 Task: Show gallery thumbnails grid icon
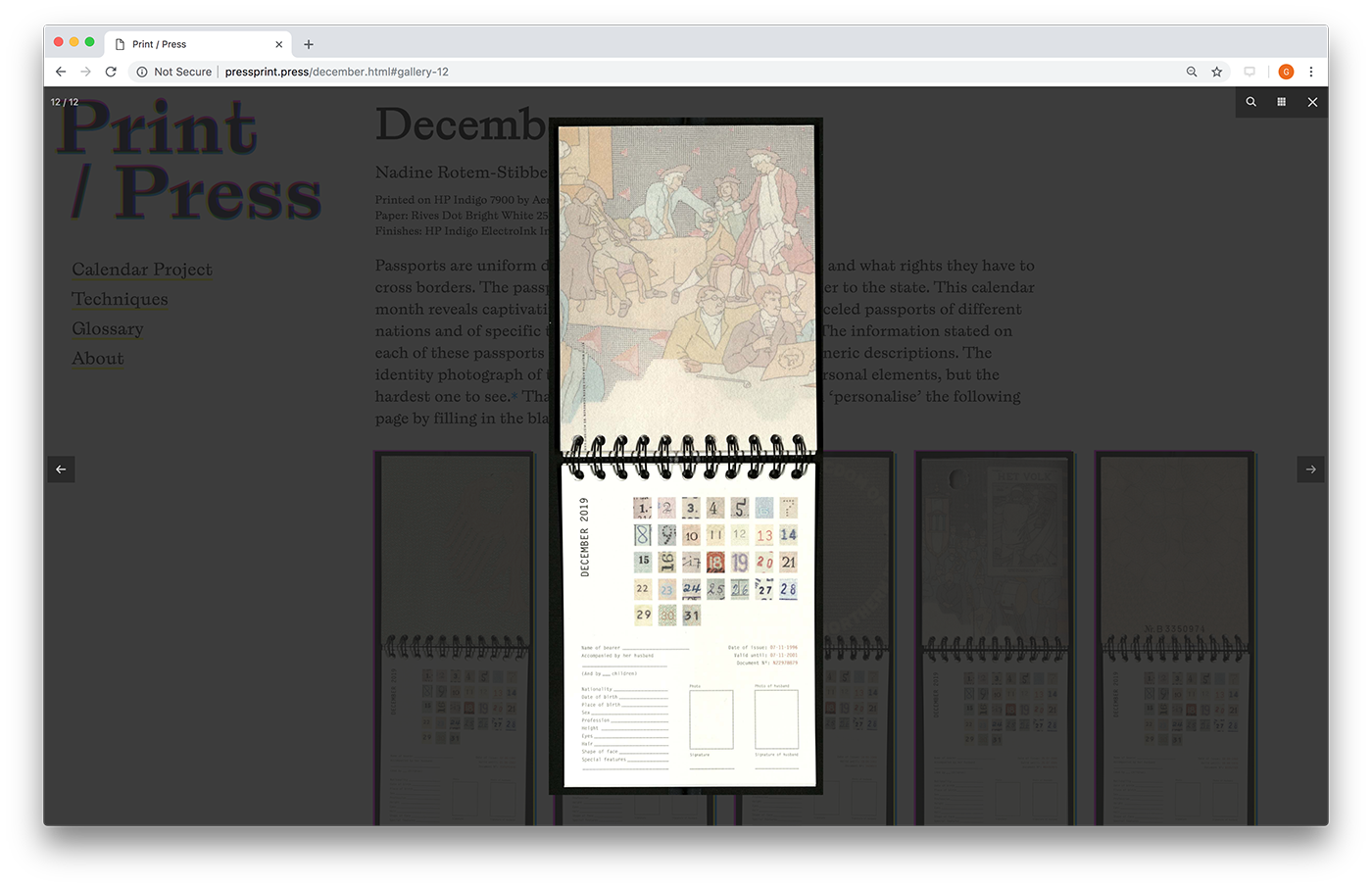click(x=1282, y=102)
